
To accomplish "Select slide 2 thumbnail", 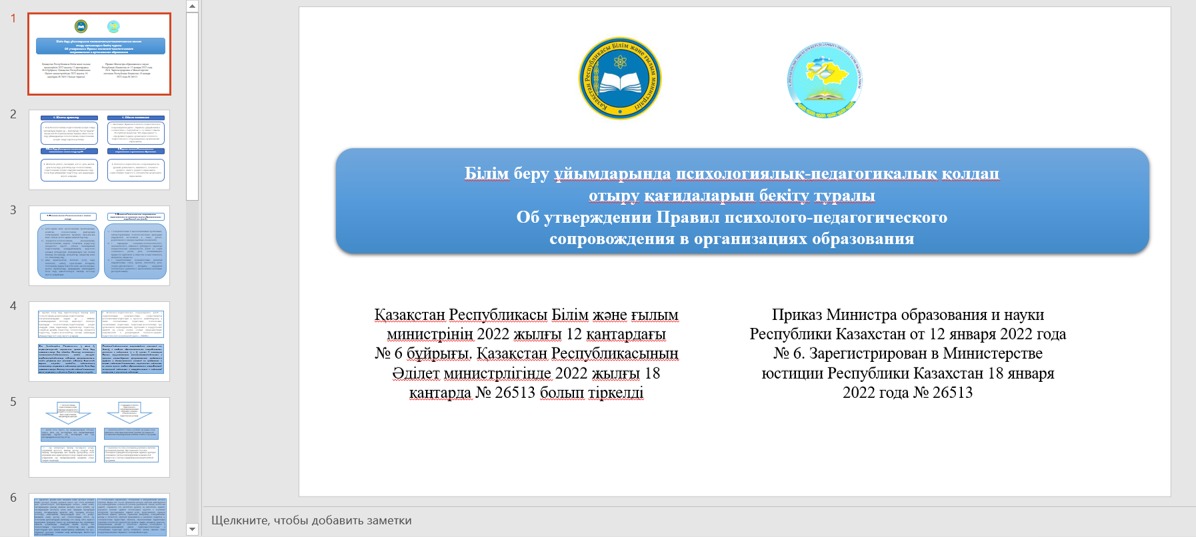I will coord(99,150).
